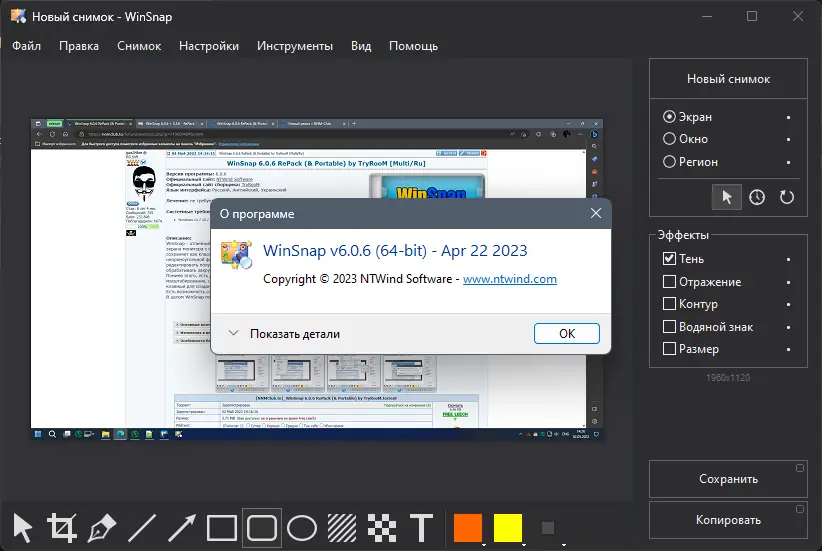Select the Окно capture mode

pos(686,139)
